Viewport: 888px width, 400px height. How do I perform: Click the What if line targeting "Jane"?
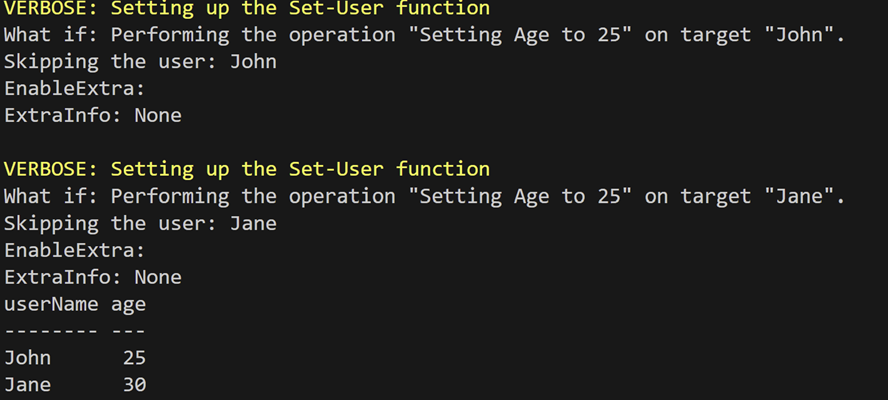click(424, 196)
